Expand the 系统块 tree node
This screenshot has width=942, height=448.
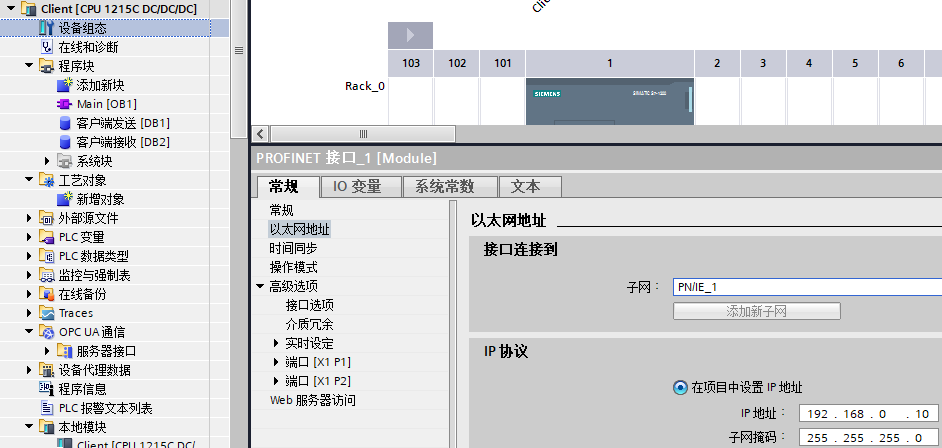(x=46, y=161)
